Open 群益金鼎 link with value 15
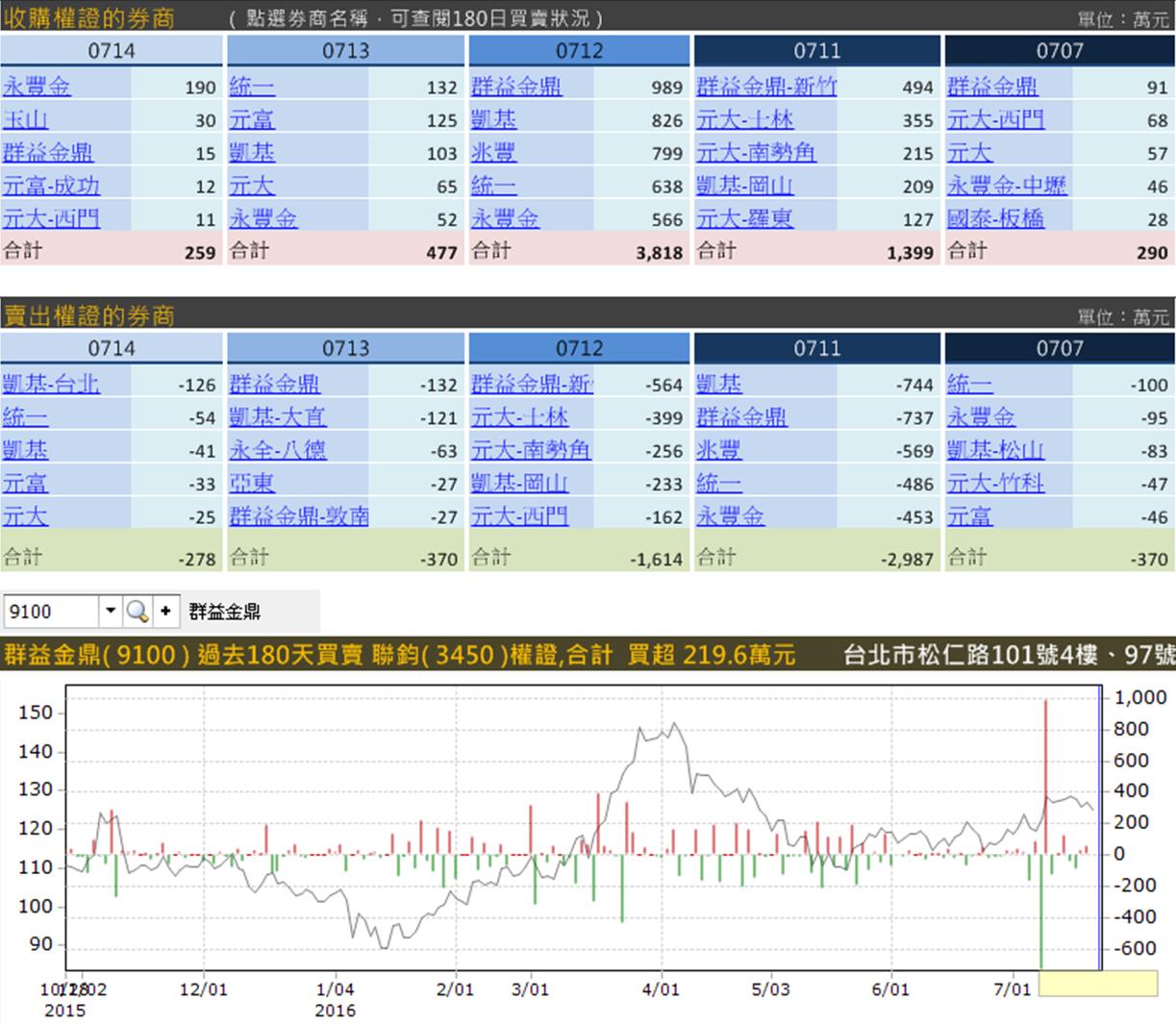Viewport: 1176px width, 1025px height. point(48,153)
